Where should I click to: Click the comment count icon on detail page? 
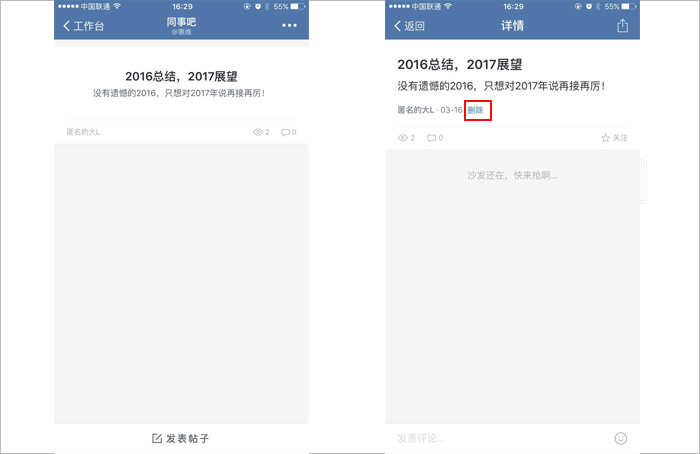[x=431, y=138]
